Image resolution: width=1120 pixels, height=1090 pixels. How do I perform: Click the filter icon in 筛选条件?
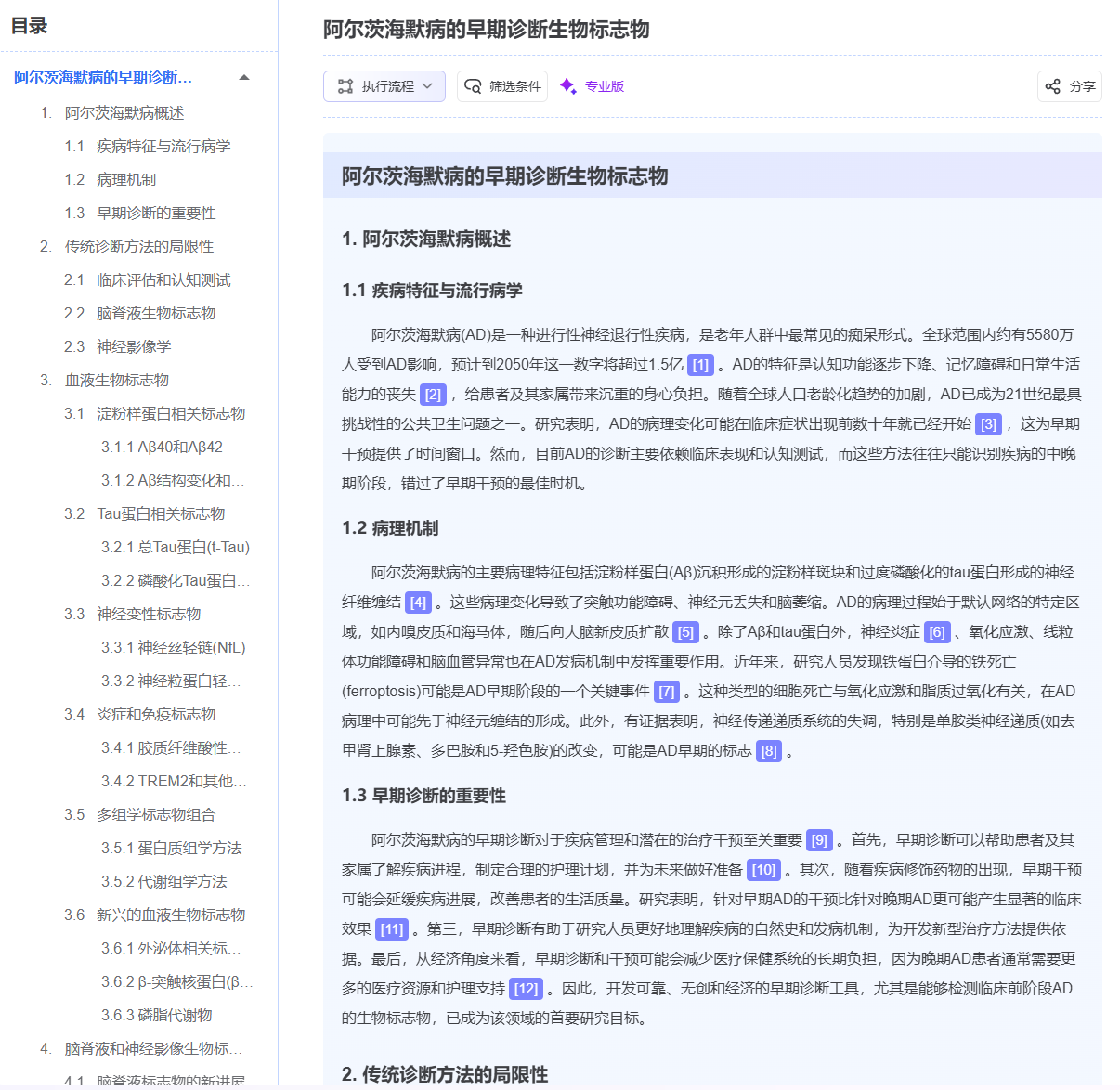(473, 86)
